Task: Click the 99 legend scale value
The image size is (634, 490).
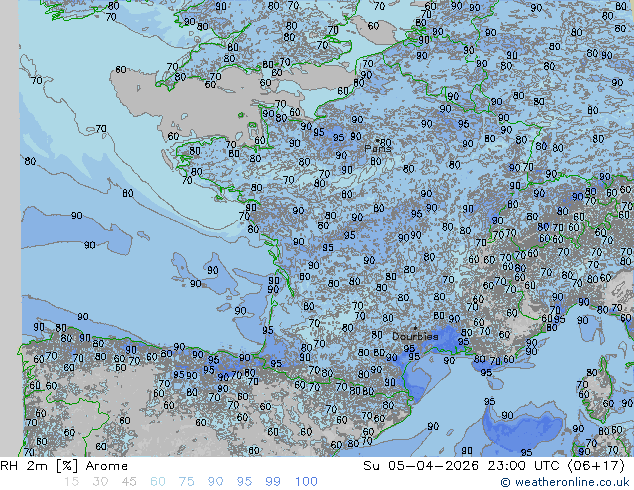Action: (274, 481)
